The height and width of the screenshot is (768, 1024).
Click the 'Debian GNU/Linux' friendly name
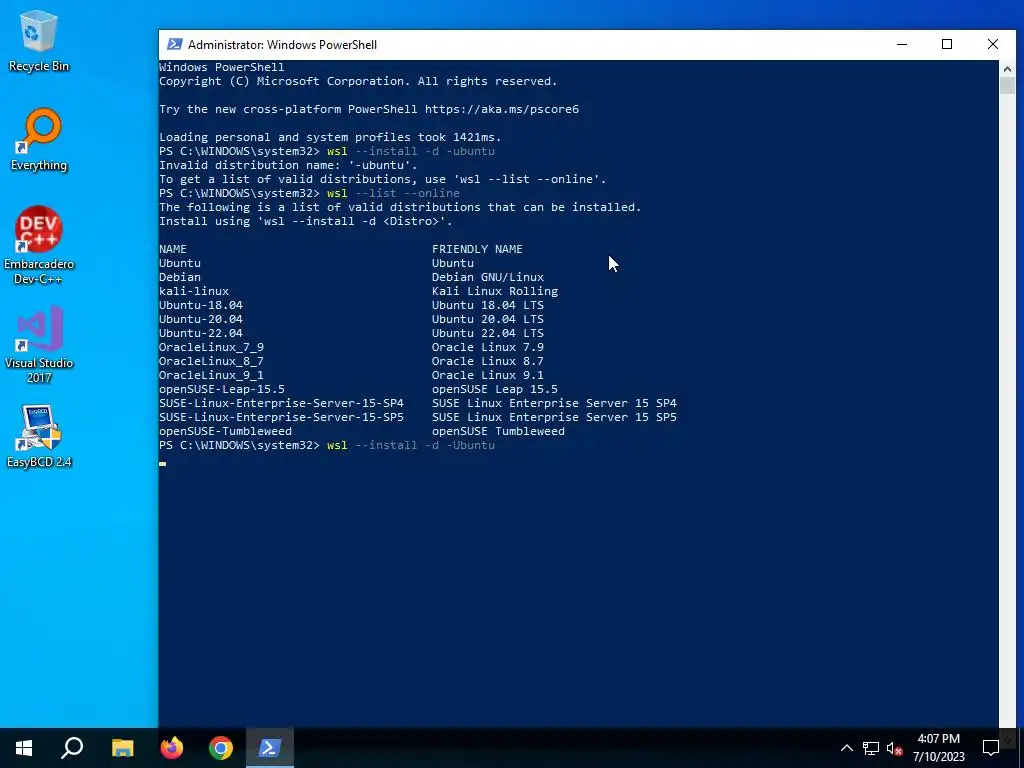(x=487, y=277)
